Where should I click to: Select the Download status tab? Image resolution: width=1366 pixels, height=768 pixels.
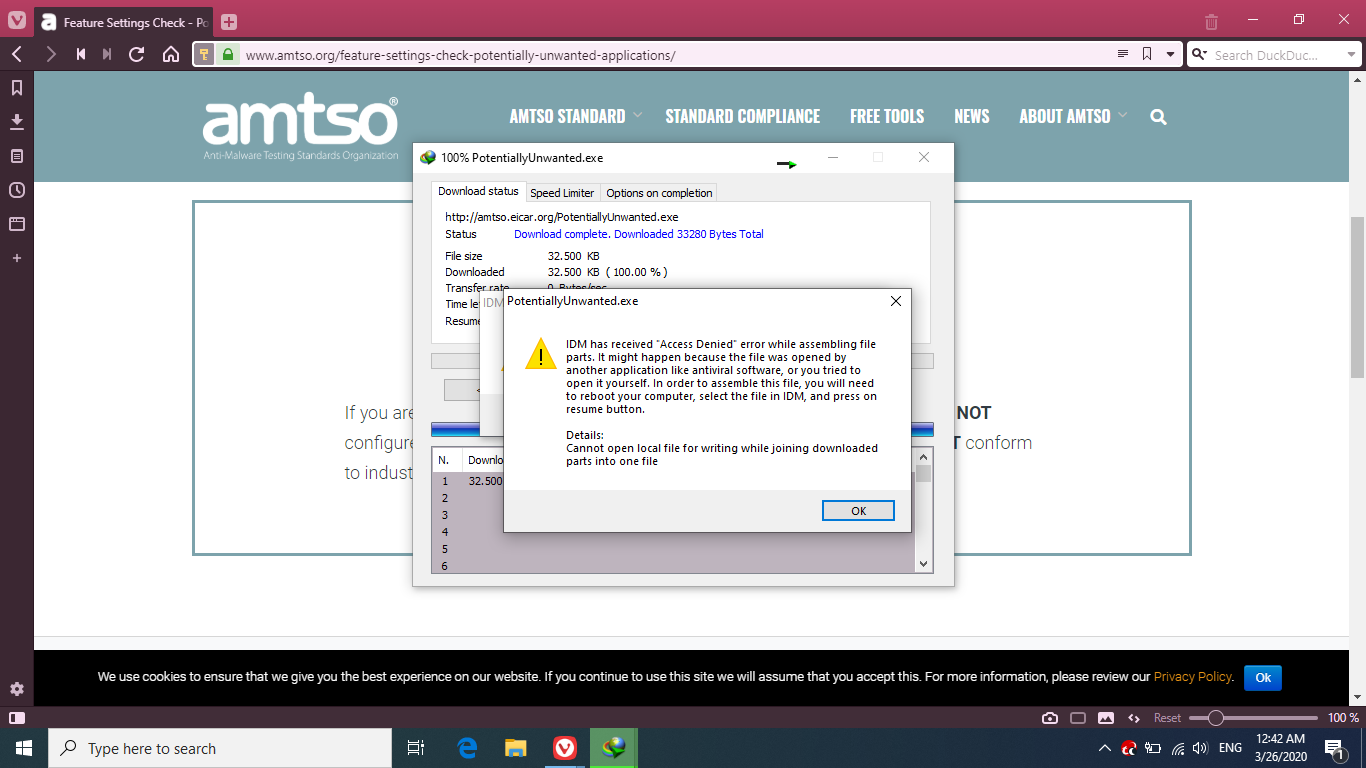pyautogui.click(x=478, y=191)
